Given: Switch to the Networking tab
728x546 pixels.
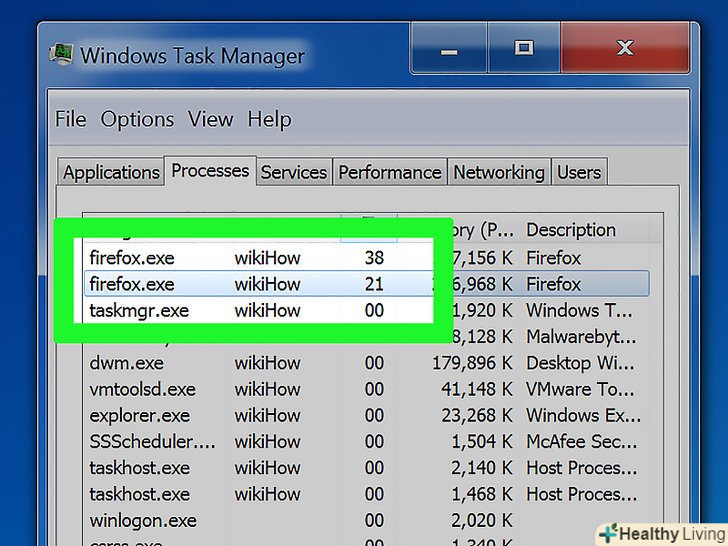Looking at the screenshot, I should (x=499, y=172).
